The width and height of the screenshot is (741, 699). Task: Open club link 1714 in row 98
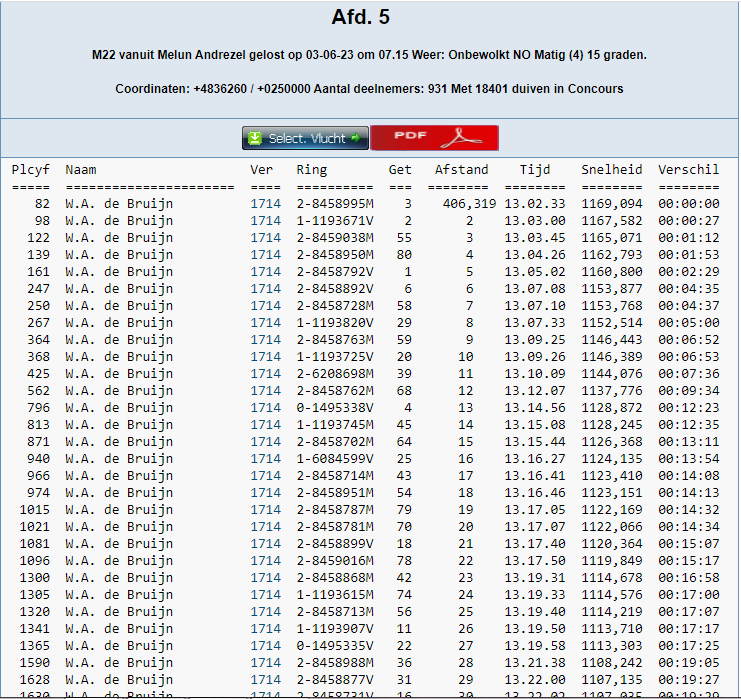point(265,221)
